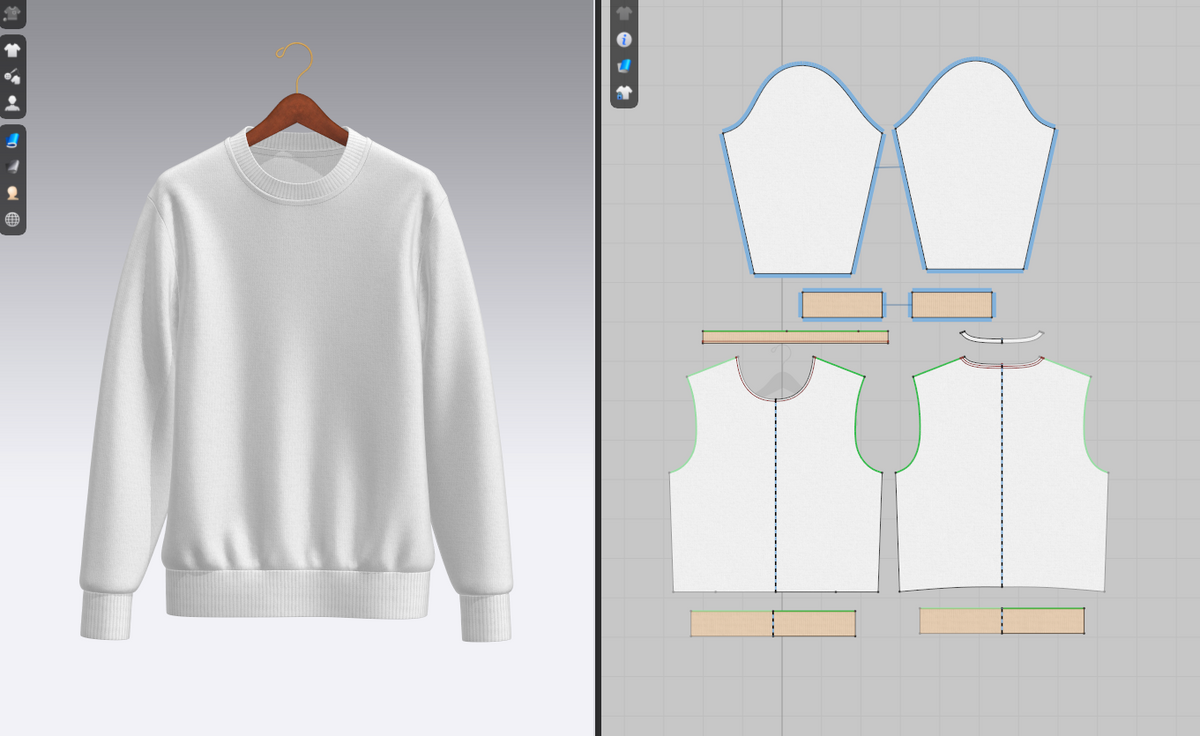Image resolution: width=1200 pixels, height=736 pixels.
Task: Show the 2D pattern information icon
Action: [x=624, y=40]
